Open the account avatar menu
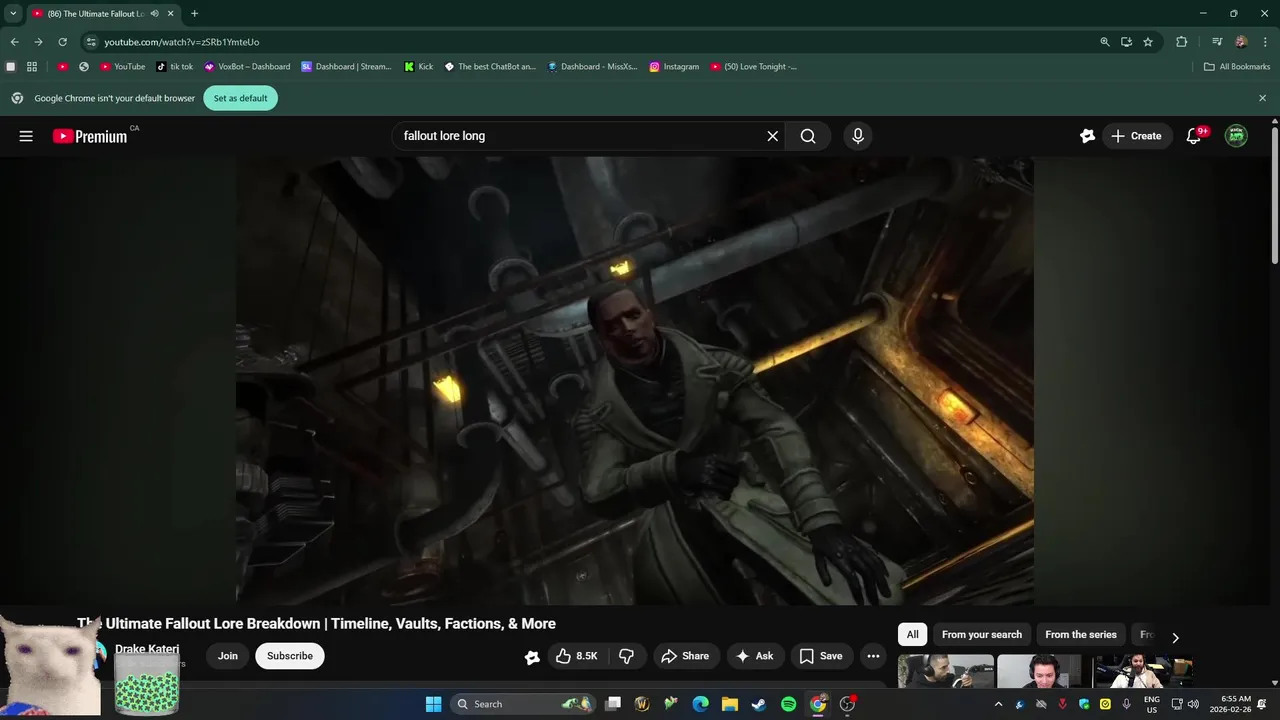 pyautogui.click(x=1237, y=136)
